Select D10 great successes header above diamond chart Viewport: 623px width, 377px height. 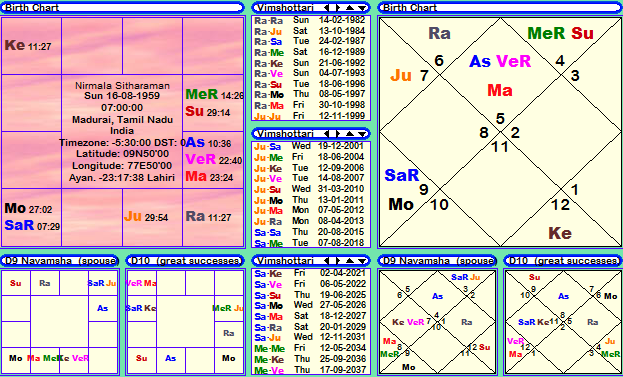click(x=563, y=261)
